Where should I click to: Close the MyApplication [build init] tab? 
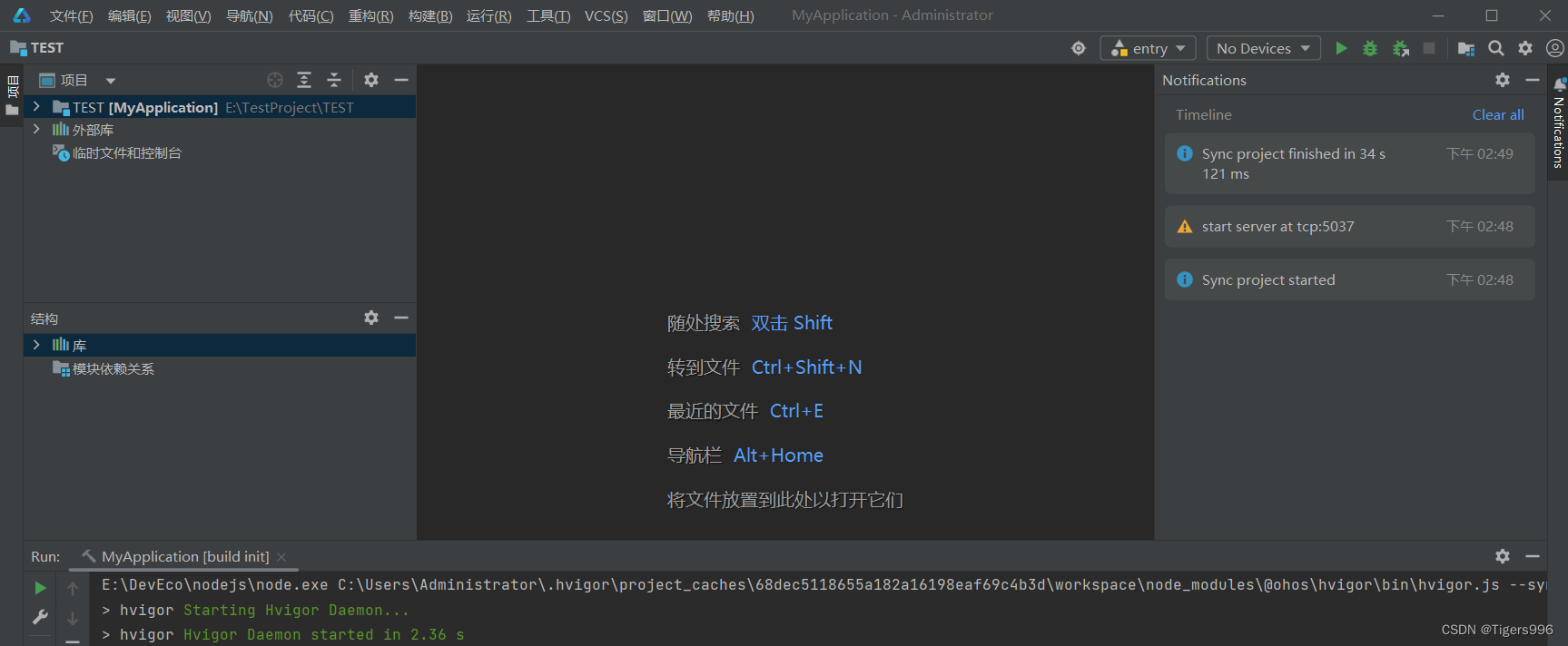pos(281,557)
